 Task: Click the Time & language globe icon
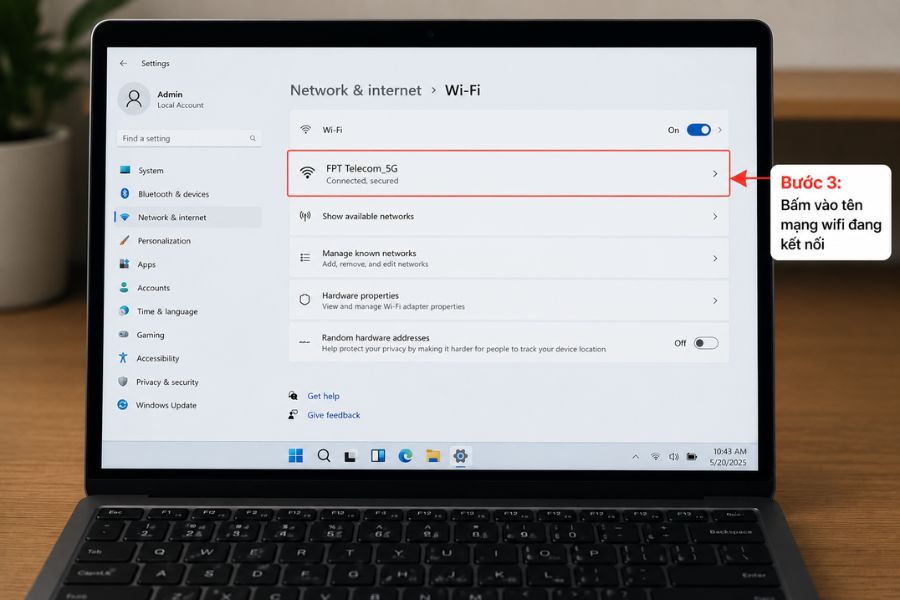(123, 311)
